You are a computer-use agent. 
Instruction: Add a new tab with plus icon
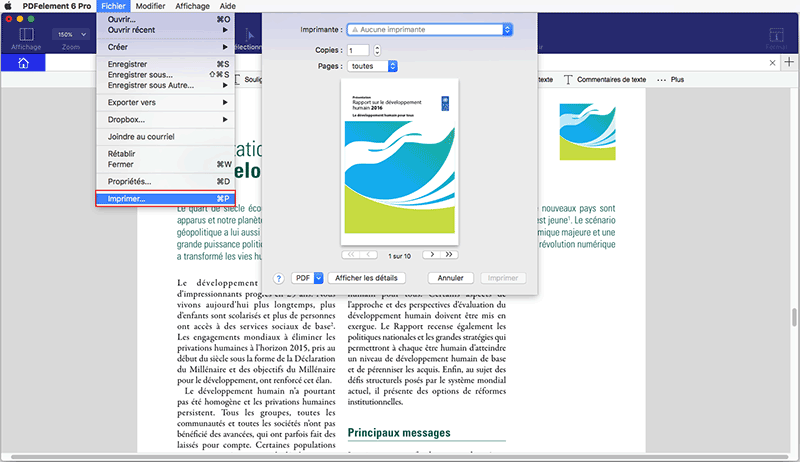point(789,62)
